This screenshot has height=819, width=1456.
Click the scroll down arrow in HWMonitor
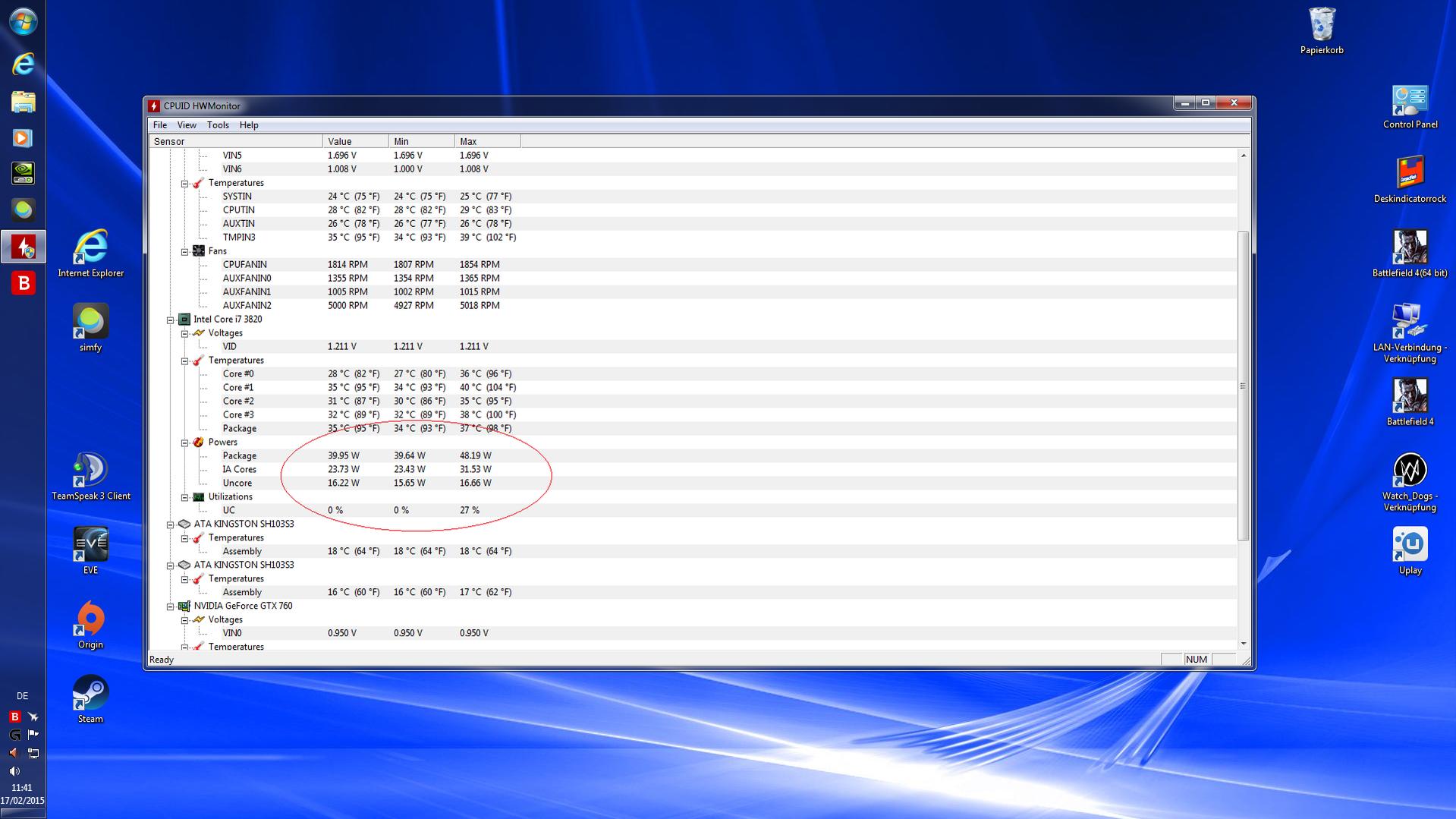click(x=1243, y=644)
